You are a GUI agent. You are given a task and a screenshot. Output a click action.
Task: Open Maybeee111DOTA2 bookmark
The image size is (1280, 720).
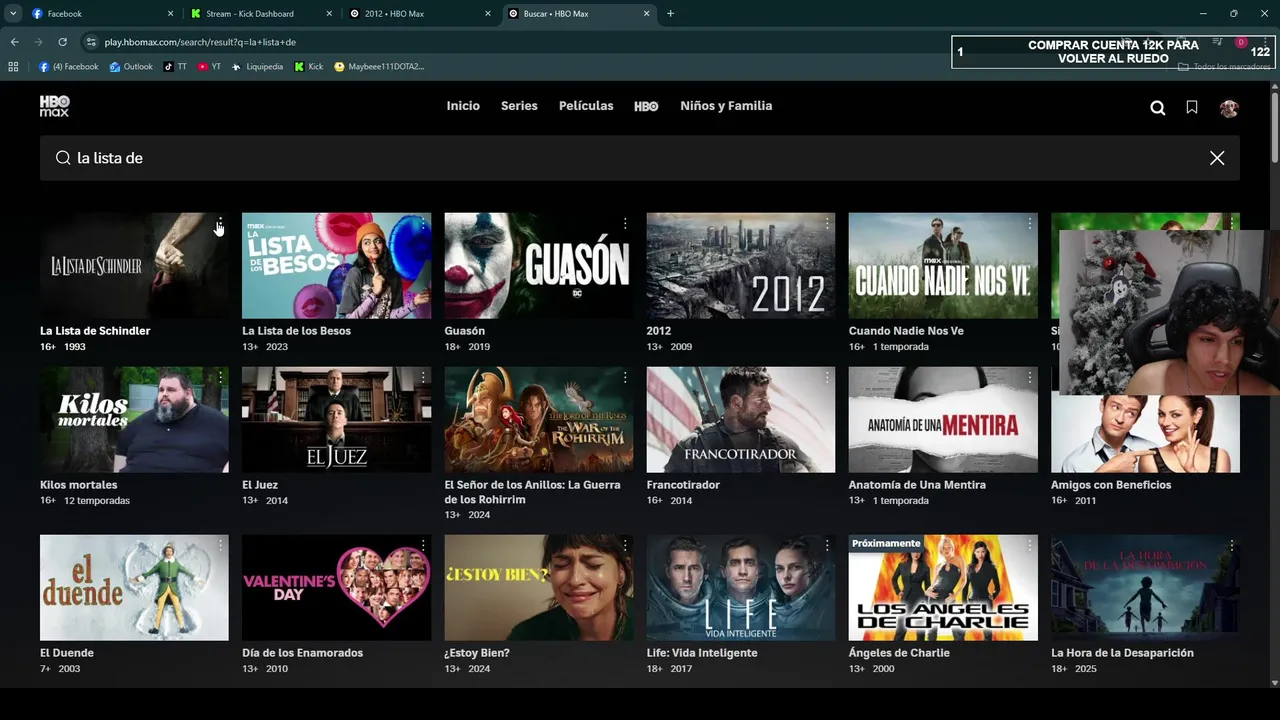click(x=379, y=67)
